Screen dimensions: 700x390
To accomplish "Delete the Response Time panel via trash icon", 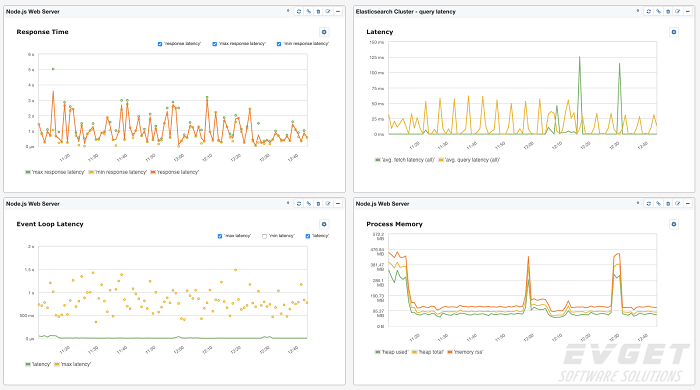I will (318, 12).
